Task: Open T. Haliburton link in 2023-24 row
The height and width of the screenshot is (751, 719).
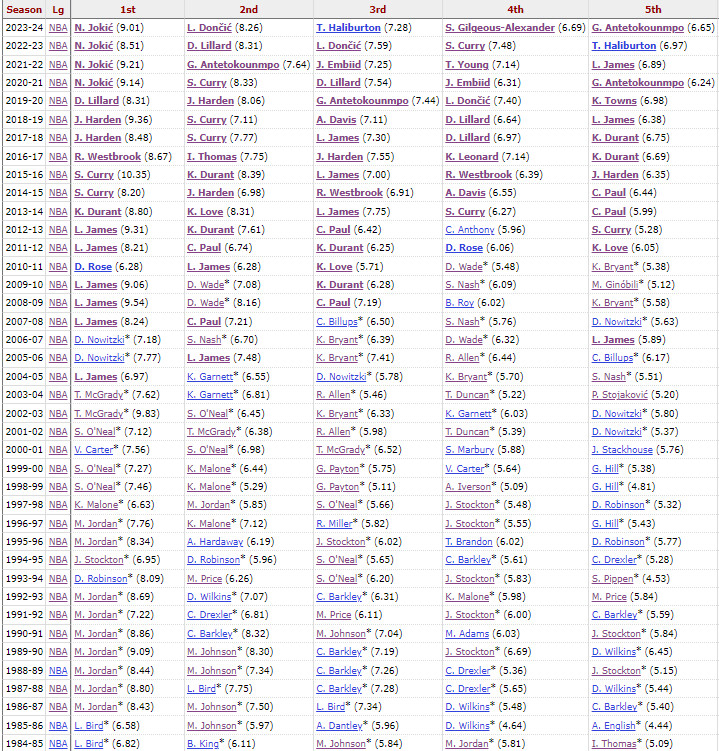Action: 348,28
